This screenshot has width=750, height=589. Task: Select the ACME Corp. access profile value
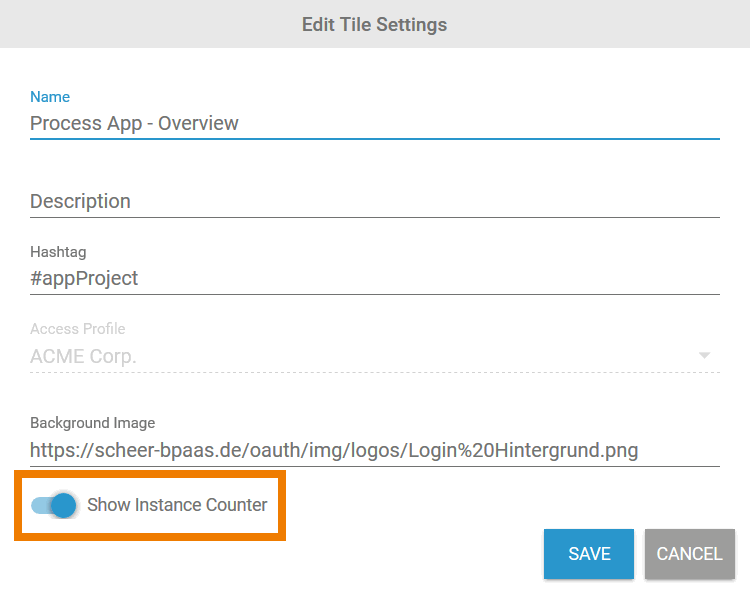pyautogui.click(x=83, y=356)
